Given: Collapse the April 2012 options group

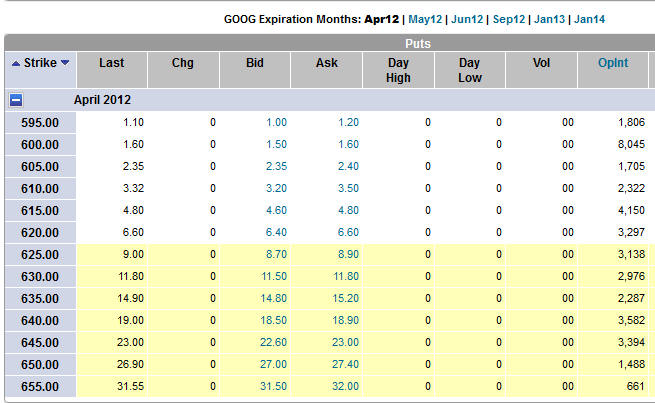Looking at the screenshot, I should (17, 100).
